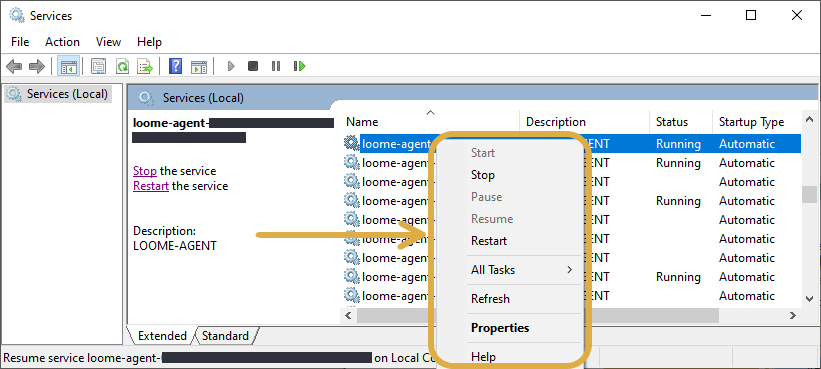
Task: Open the File menu
Action: point(20,42)
